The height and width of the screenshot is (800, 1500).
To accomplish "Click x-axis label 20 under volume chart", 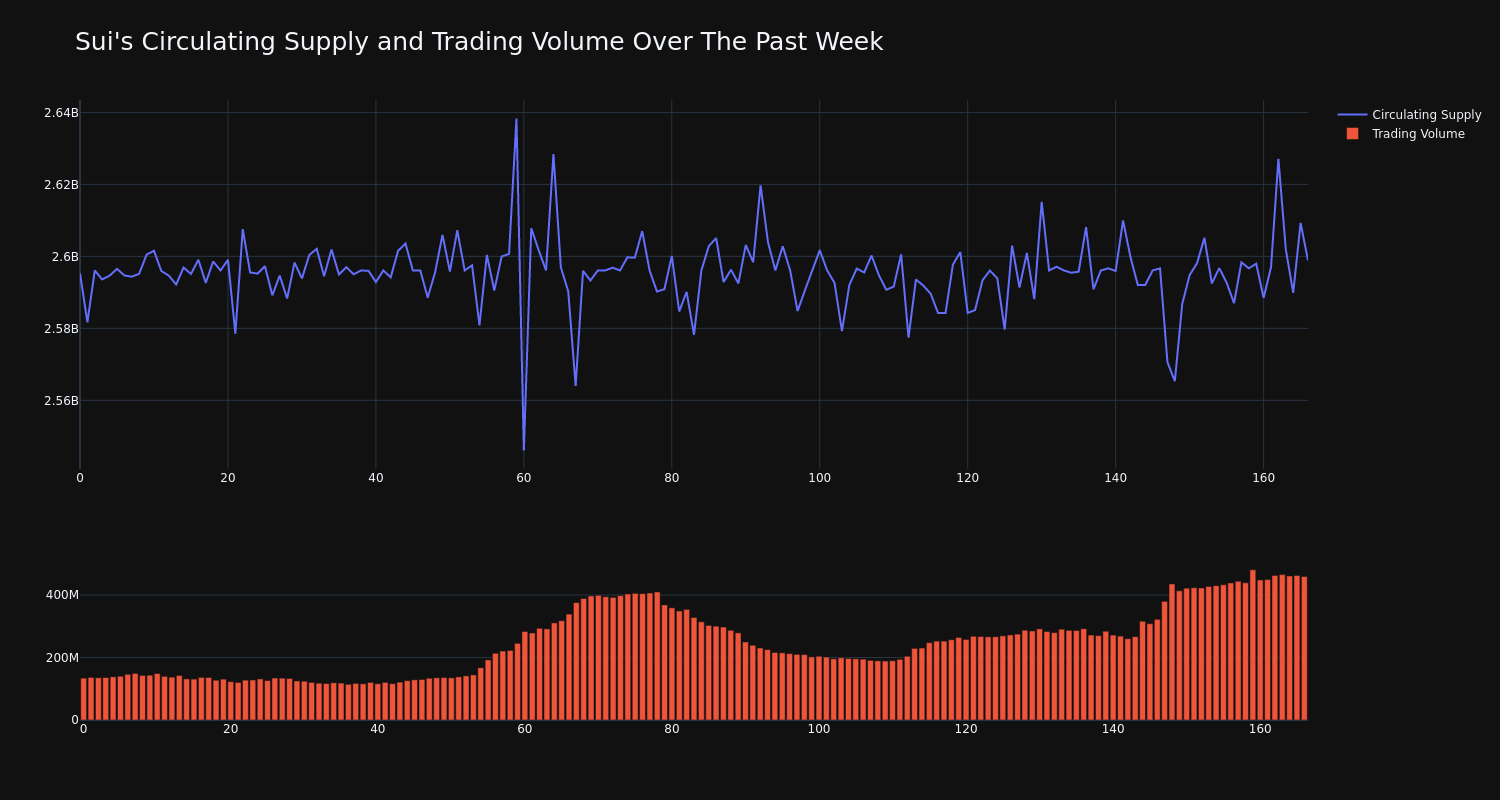I will point(231,729).
